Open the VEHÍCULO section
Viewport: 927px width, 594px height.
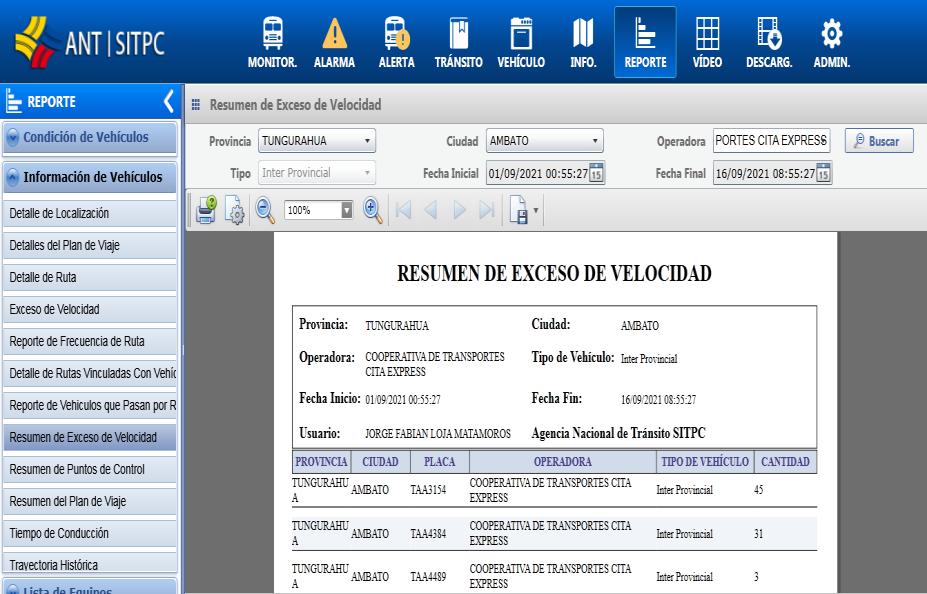coord(521,43)
